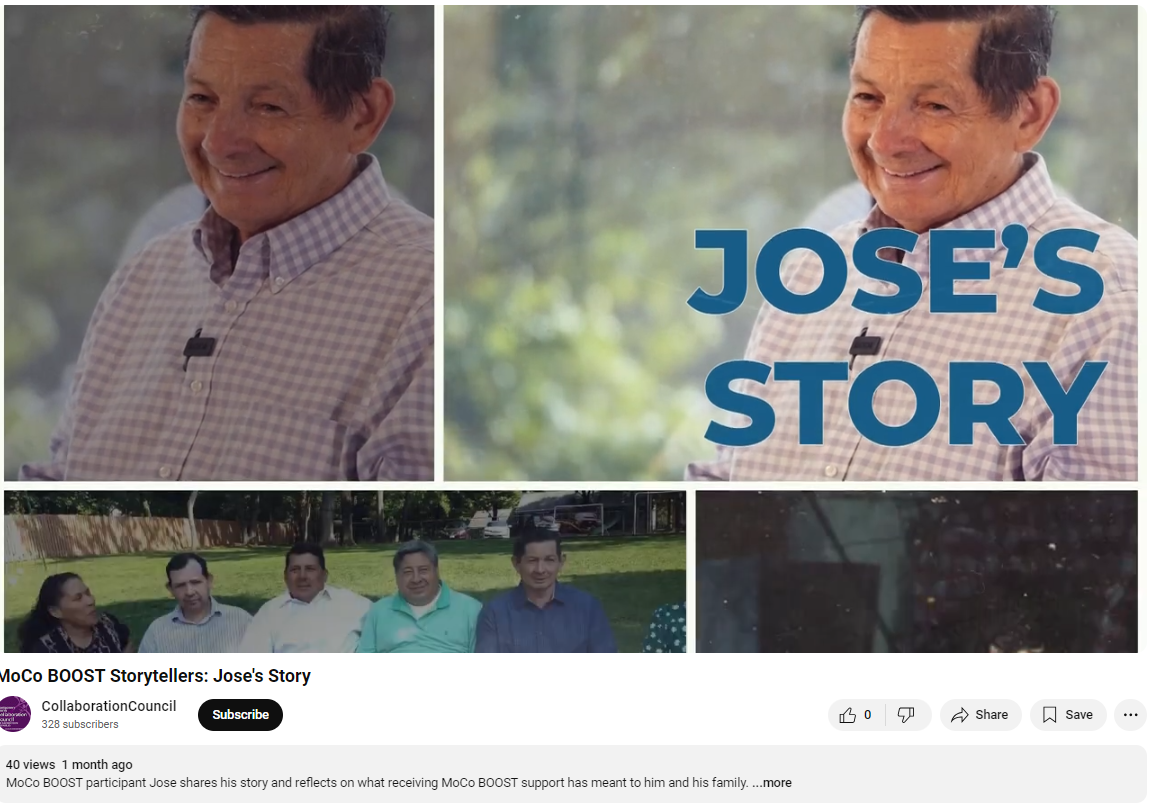Click the 40 views 1 month ago text
The image size is (1159, 810).
[x=69, y=765]
